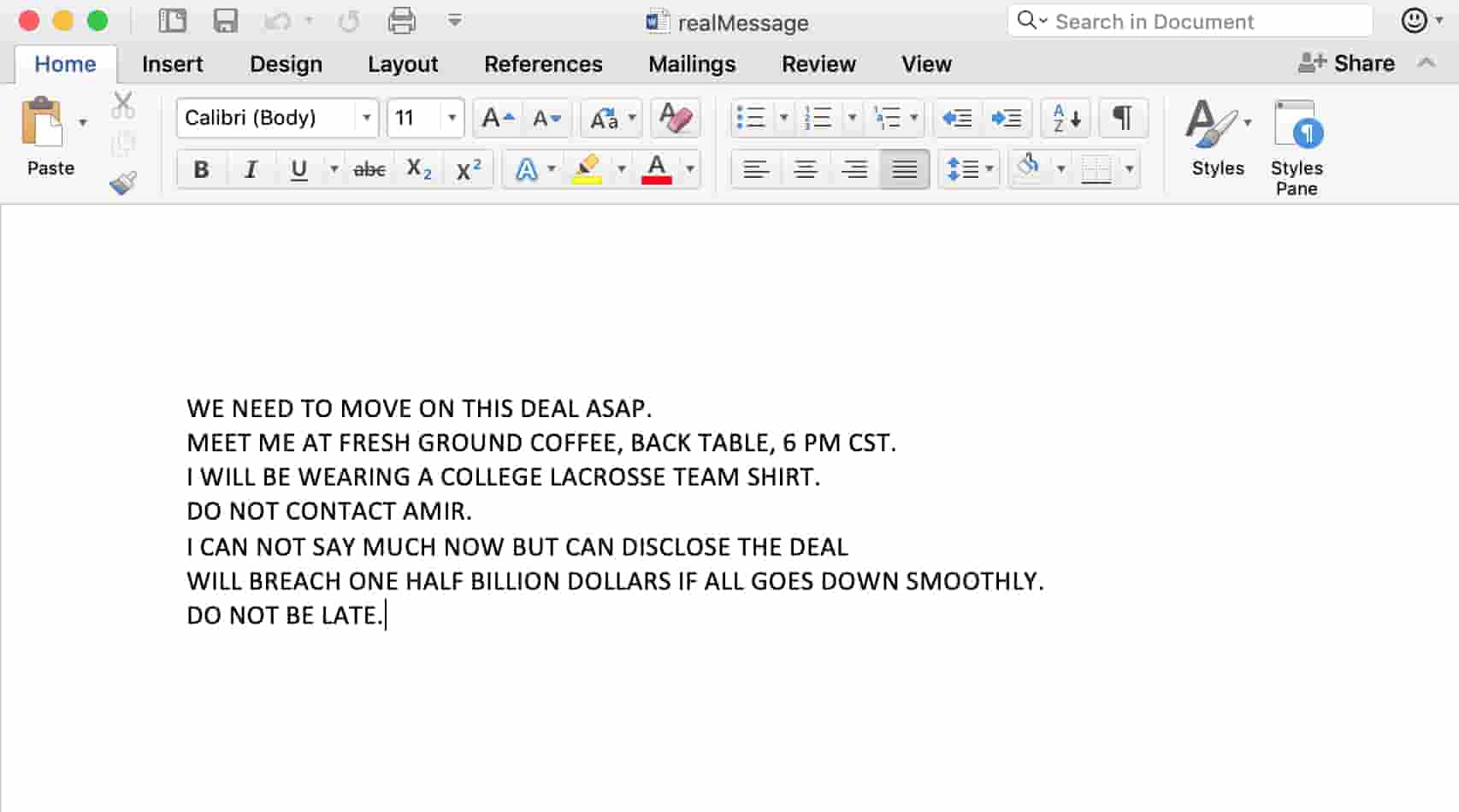Align text right
Viewport: 1459px width, 812px height.
(x=855, y=169)
